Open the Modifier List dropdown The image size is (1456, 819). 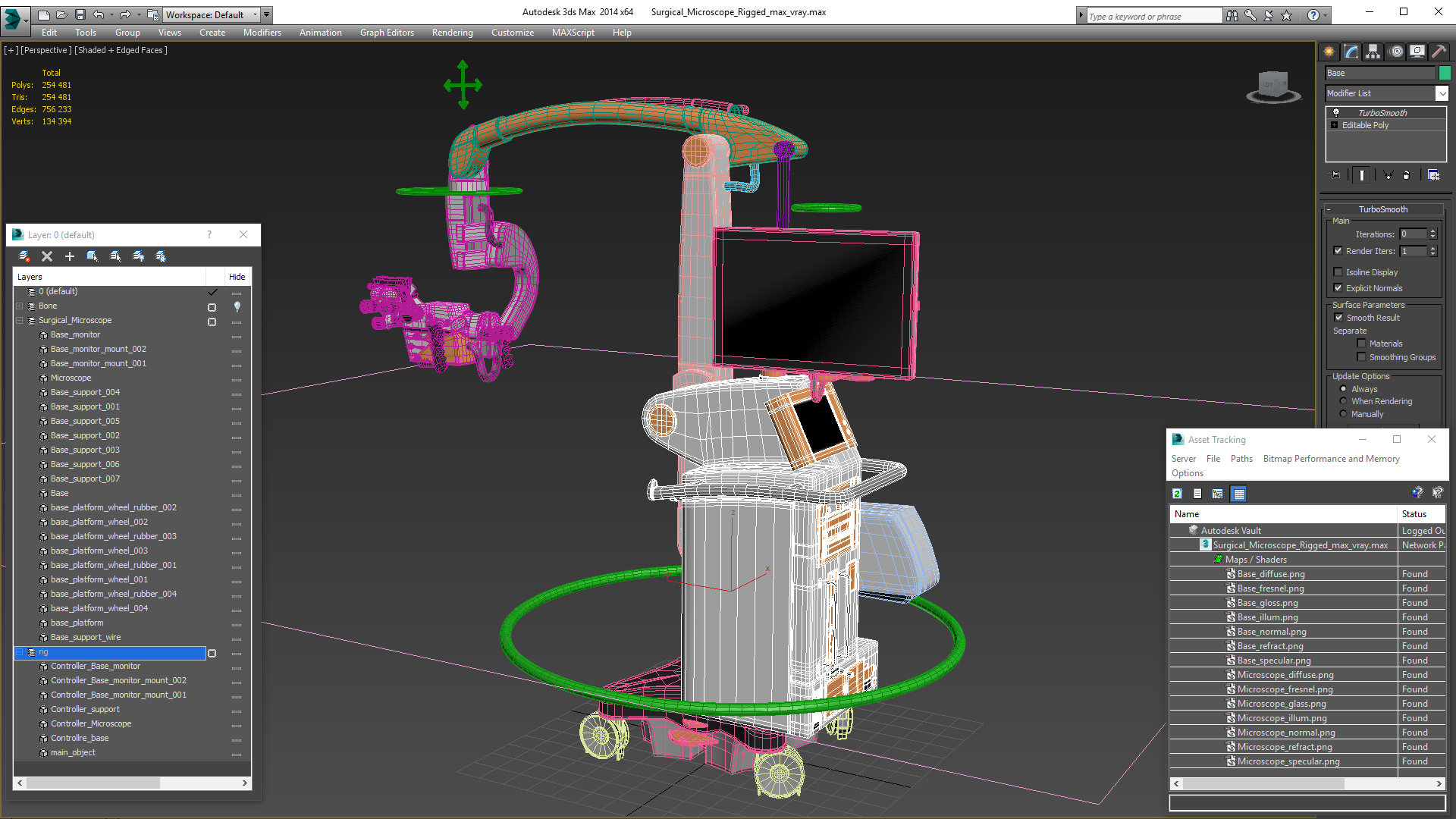(1442, 93)
